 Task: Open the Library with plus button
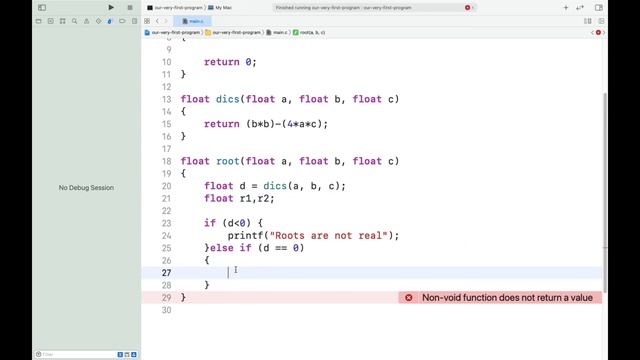tap(566, 7)
